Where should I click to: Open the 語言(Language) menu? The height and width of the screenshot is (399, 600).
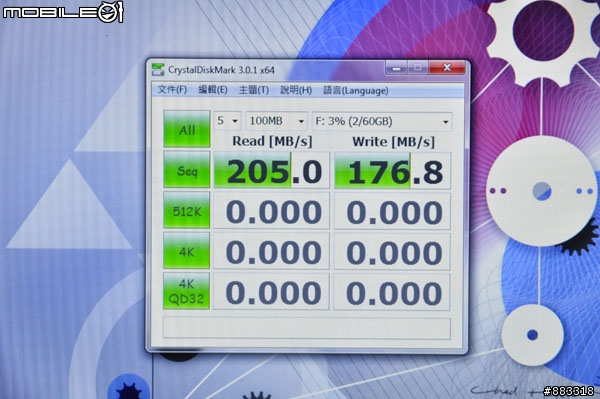pos(356,91)
